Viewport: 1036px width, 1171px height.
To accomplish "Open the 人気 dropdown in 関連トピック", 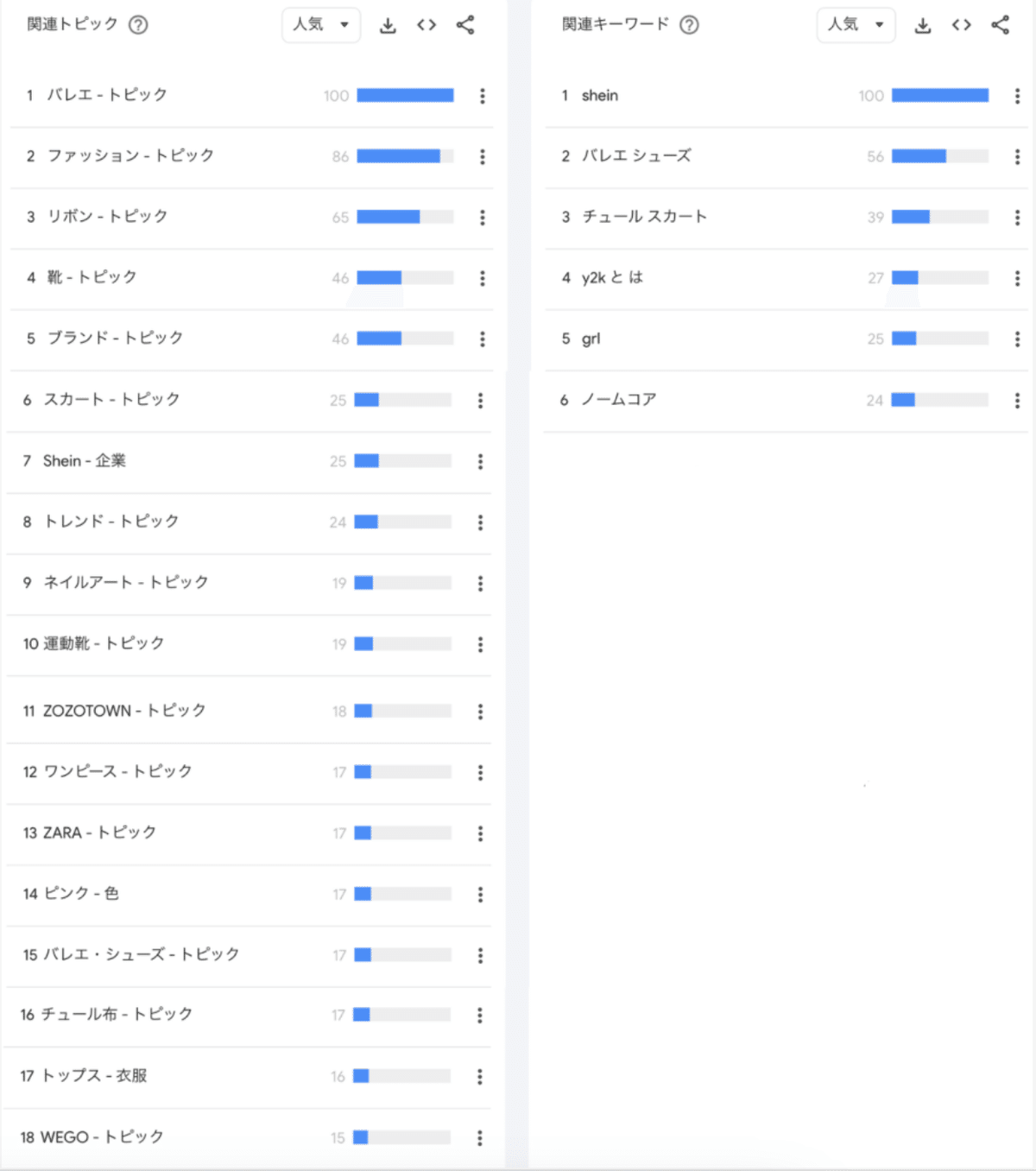I will (x=320, y=25).
